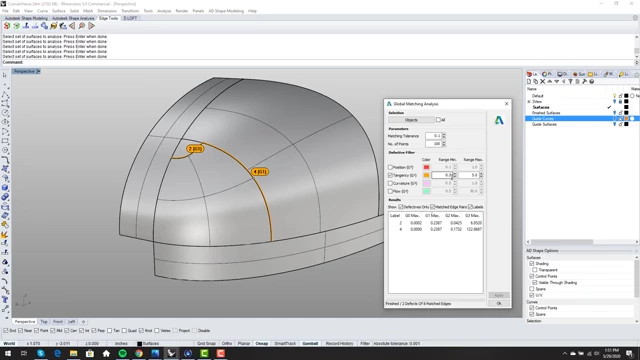Open Chrome from the Windows taskbar
The image size is (640, 360).
click(139, 353)
